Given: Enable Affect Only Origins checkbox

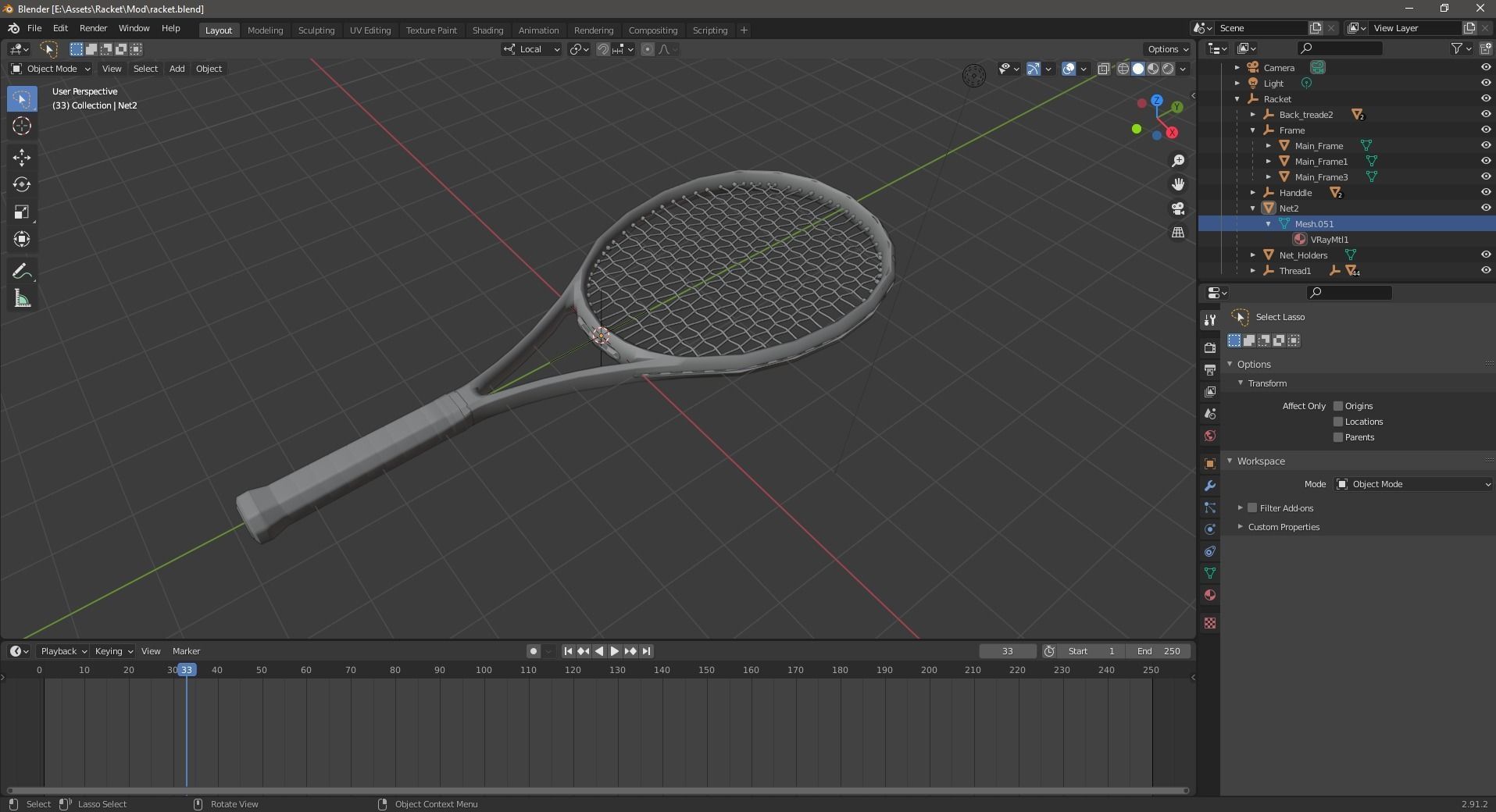Looking at the screenshot, I should point(1338,406).
